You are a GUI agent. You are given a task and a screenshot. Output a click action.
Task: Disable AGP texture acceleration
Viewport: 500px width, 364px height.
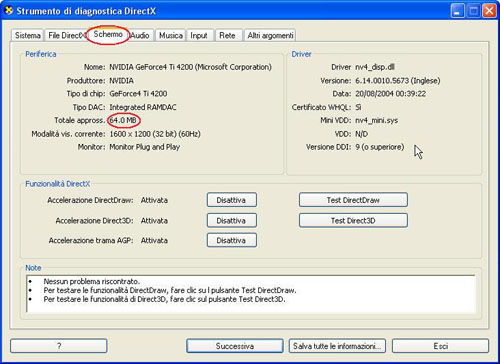[x=232, y=240]
